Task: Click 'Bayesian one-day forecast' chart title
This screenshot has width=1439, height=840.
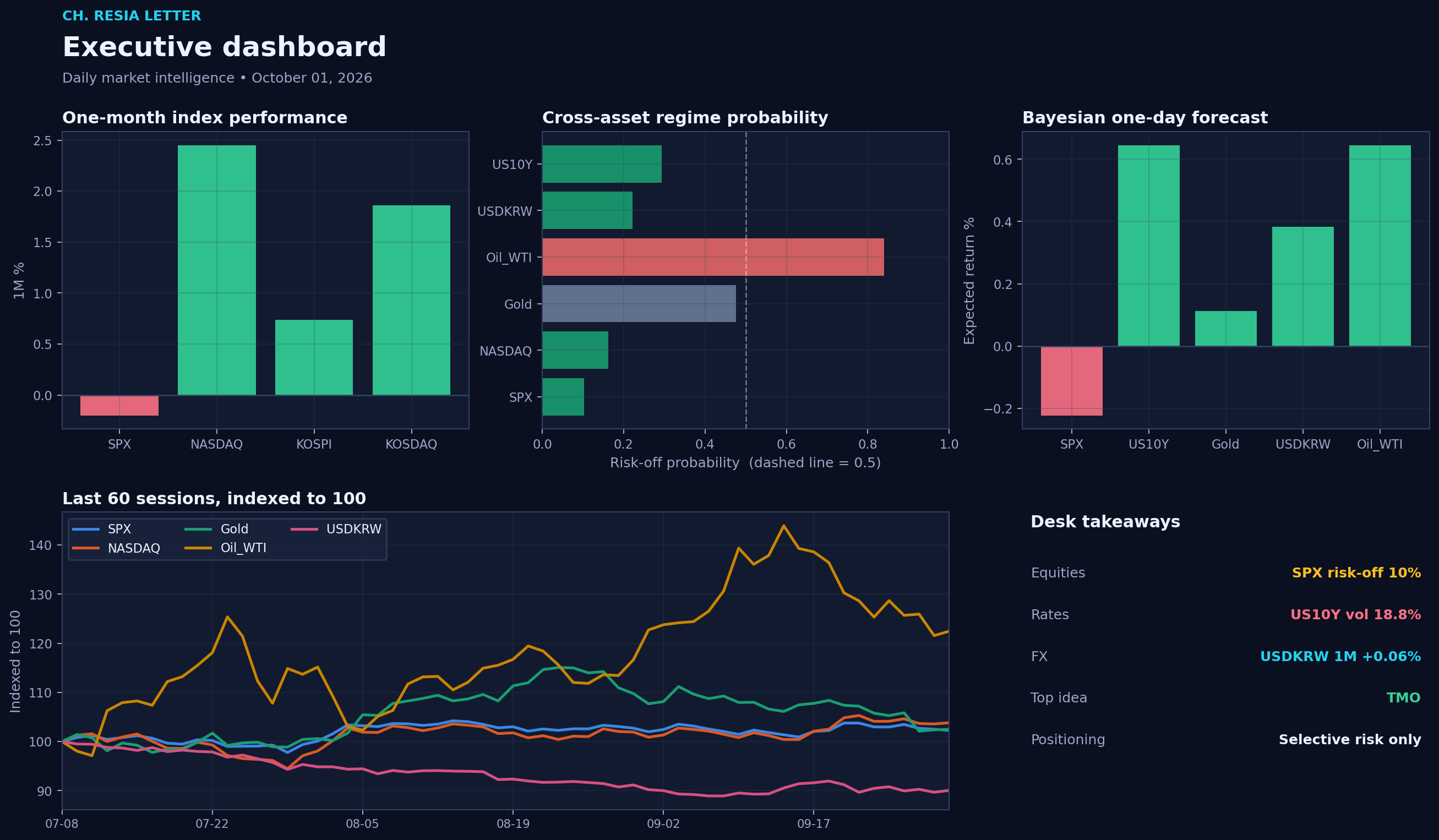Action: pos(1145,118)
